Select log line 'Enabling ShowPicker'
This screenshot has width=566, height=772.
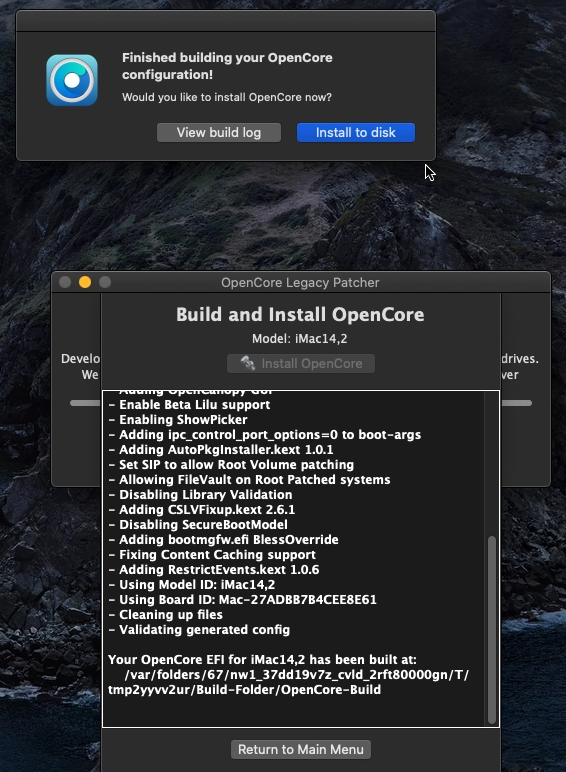pyautogui.click(x=178, y=419)
